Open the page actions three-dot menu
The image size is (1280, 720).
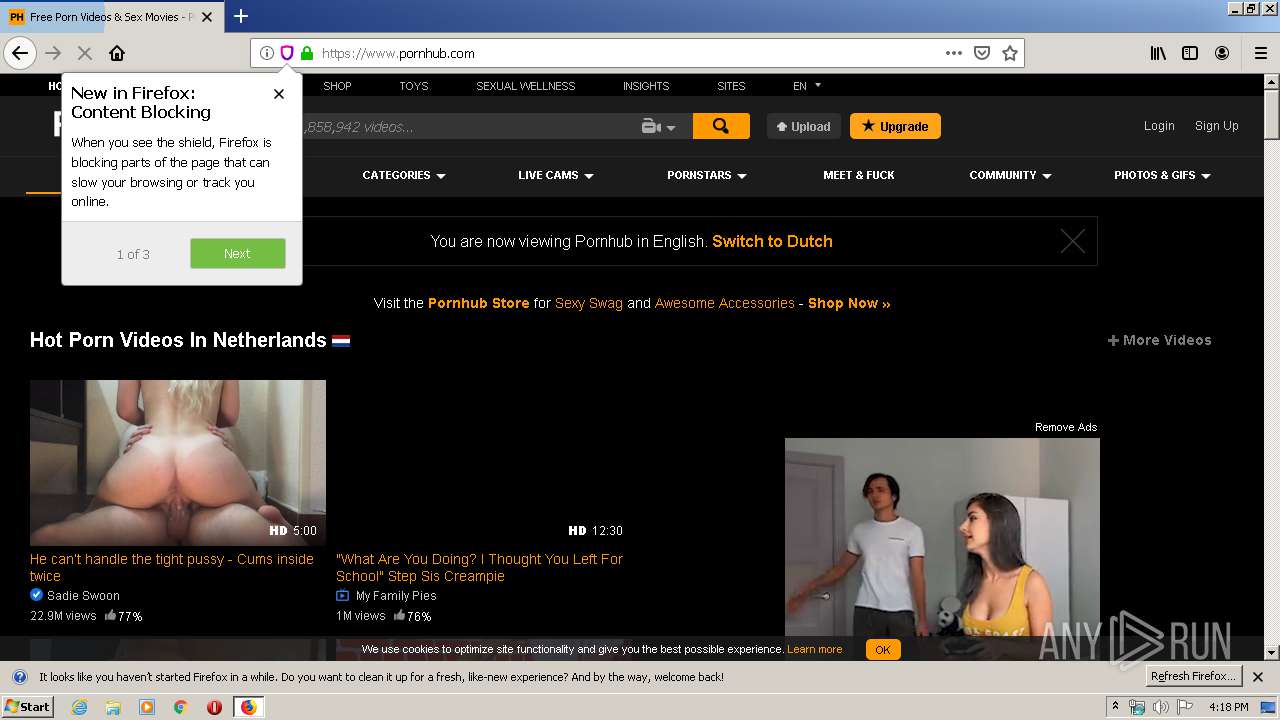[x=954, y=53]
